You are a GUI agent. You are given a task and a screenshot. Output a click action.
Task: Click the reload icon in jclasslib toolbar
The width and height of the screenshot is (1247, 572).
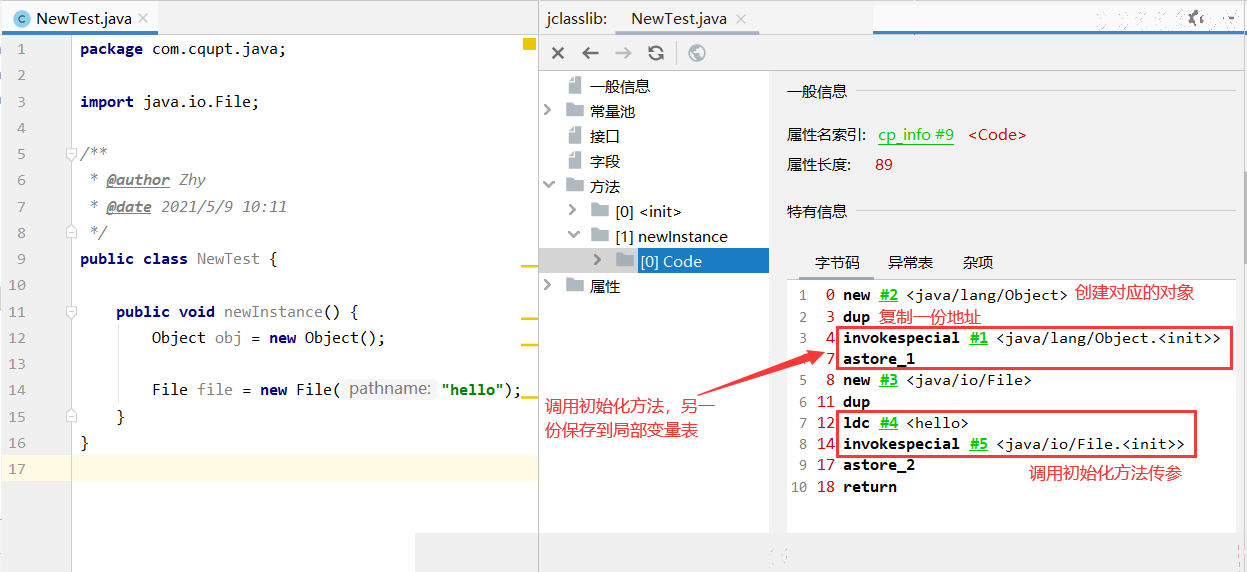click(656, 53)
